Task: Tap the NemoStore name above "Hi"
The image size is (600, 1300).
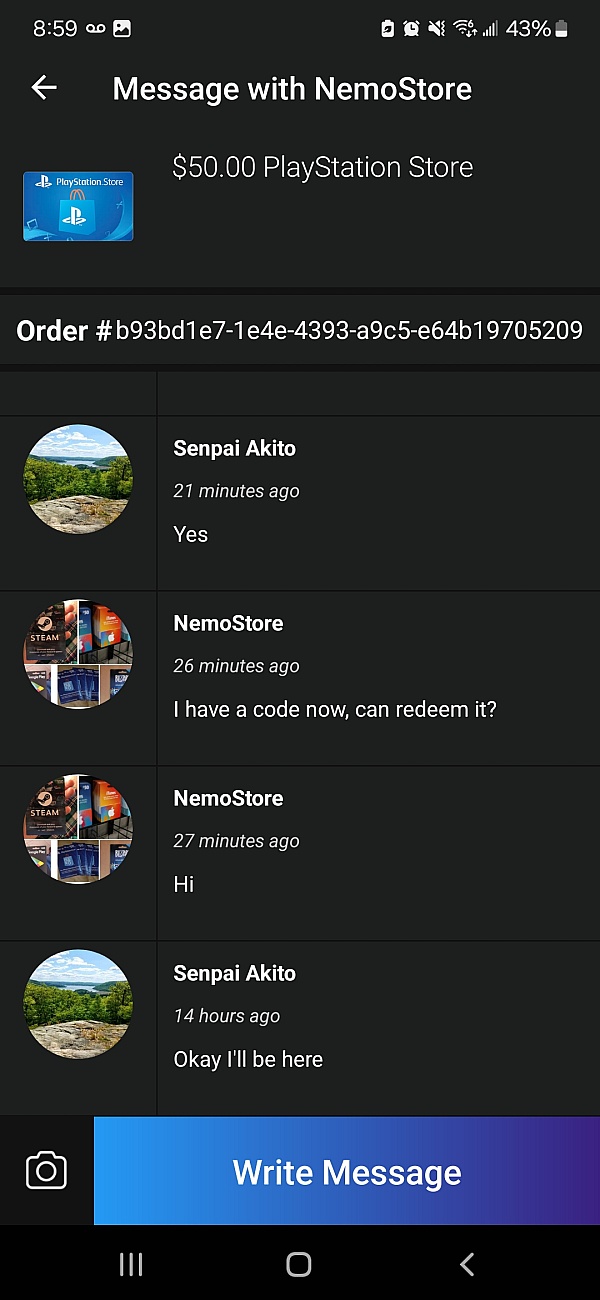Action: (228, 798)
